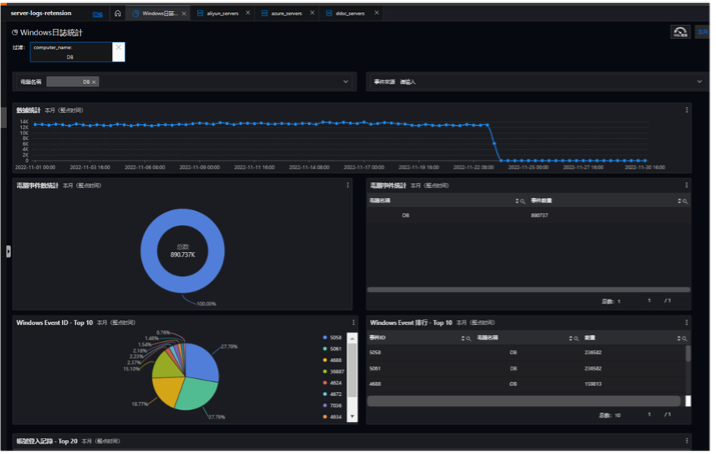Search the server name column in ranking table
Image resolution: width=716 pixels, height=454 pixels.
click(x=576, y=338)
